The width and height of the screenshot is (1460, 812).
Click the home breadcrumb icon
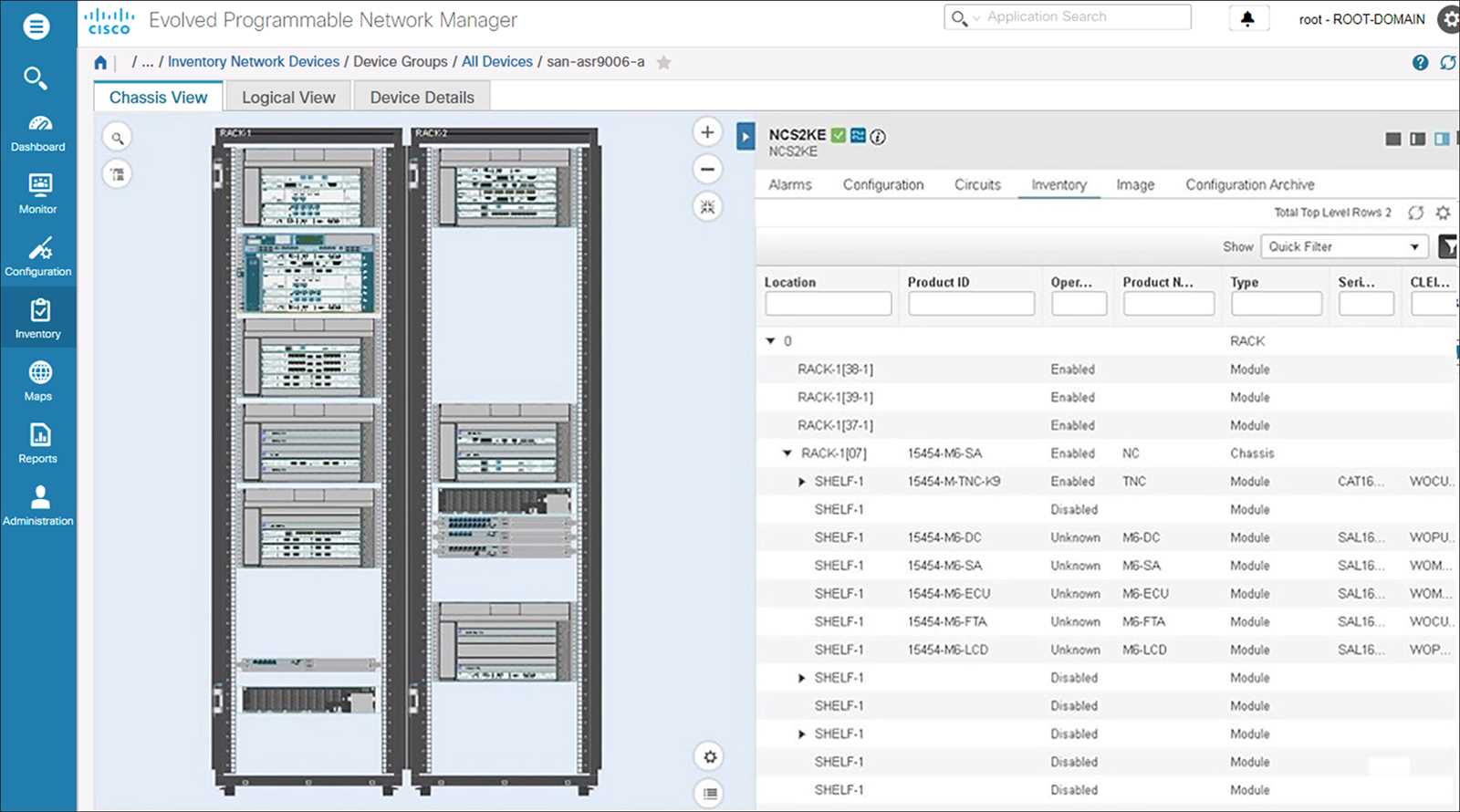click(x=100, y=62)
